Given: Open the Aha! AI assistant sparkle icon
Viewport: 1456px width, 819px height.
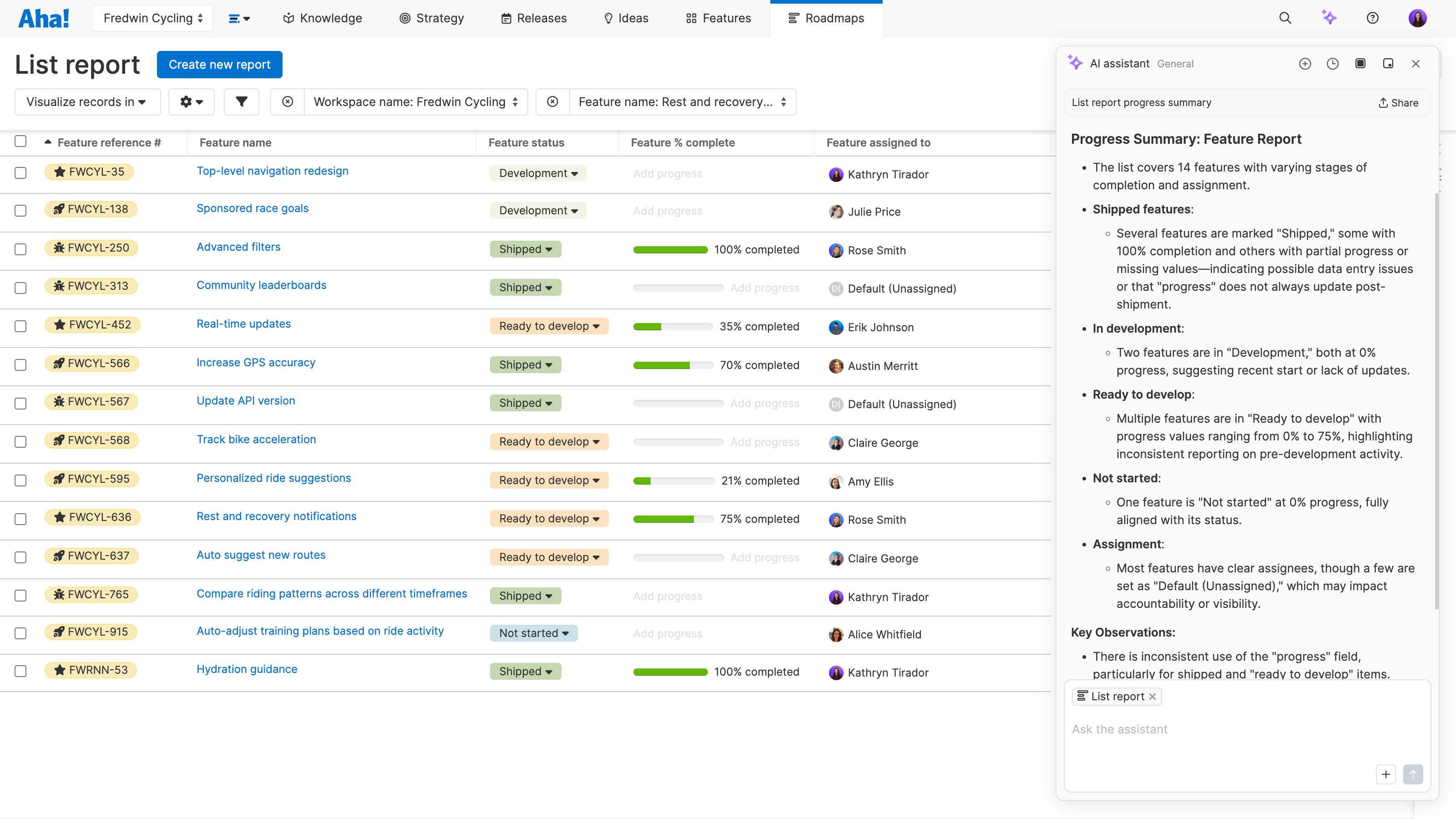Looking at the screenshot, I should coord(1330,18).
